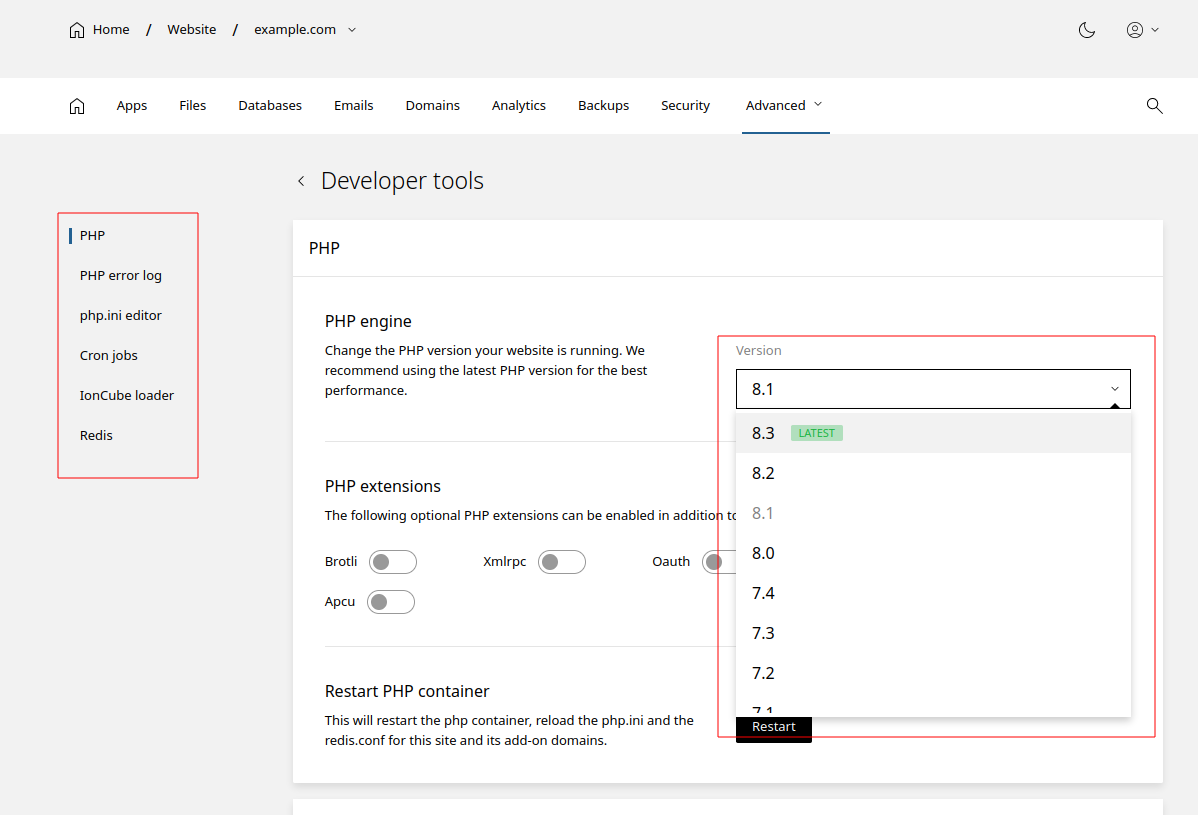Turn on the Apcu extension
Image resolution: width=1198 pixels, height=815 pixels.
390,602
